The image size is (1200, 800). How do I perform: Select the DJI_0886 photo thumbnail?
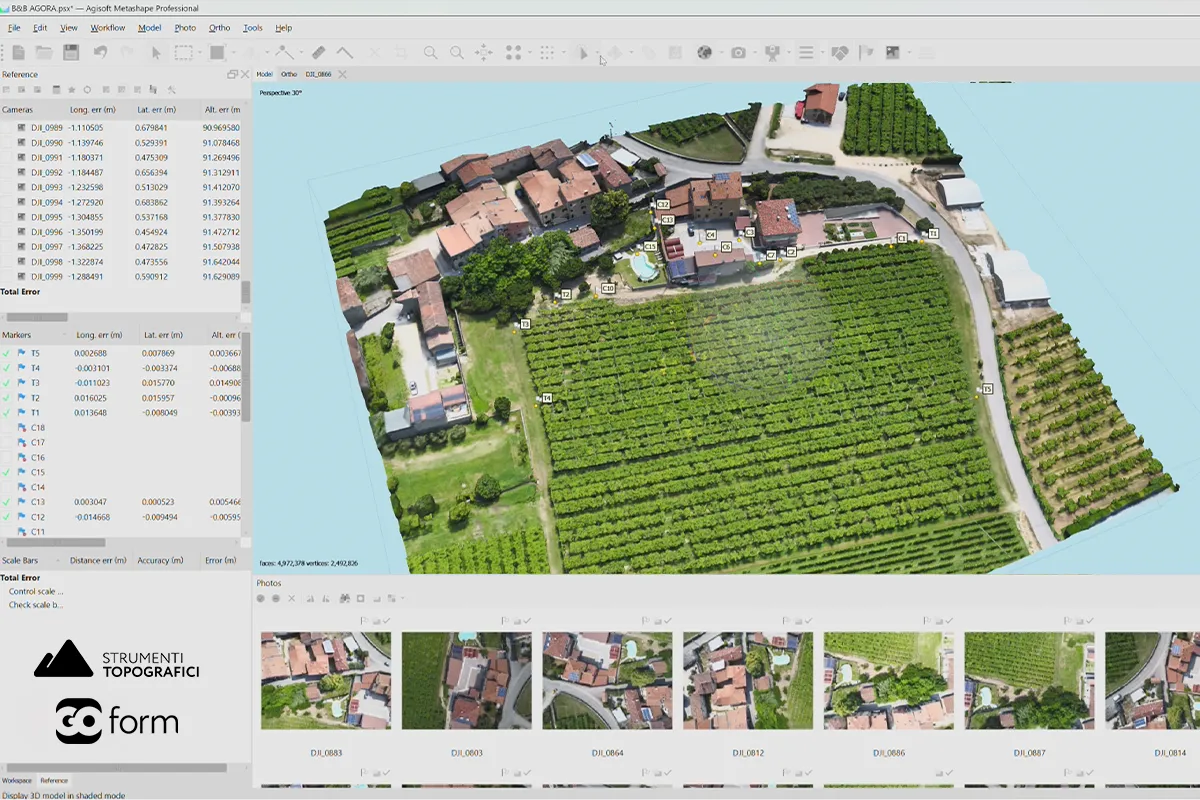click(889, 680)
